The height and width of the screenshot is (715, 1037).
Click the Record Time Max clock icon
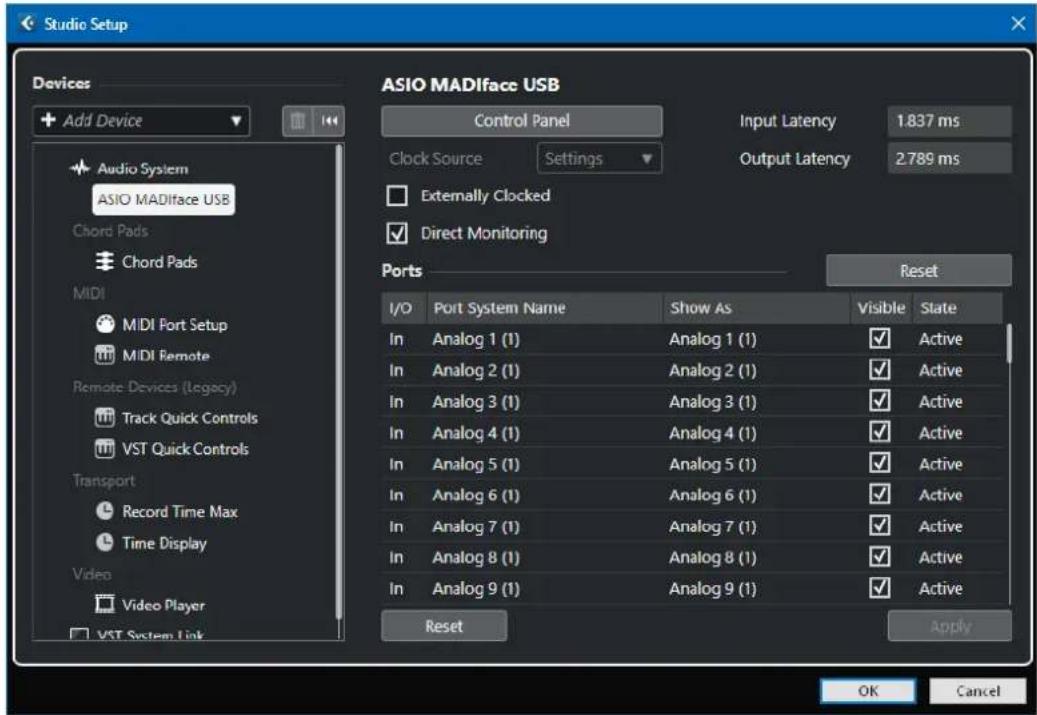click(104, 511)
